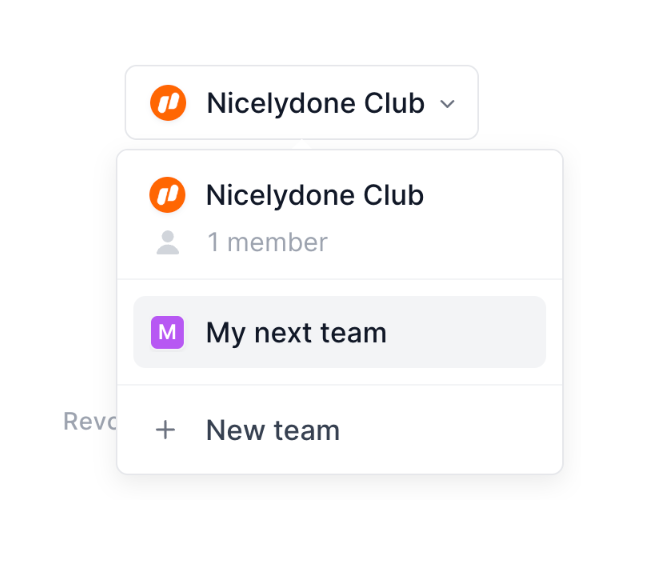Choose the "New team" option text

point(273,430)
